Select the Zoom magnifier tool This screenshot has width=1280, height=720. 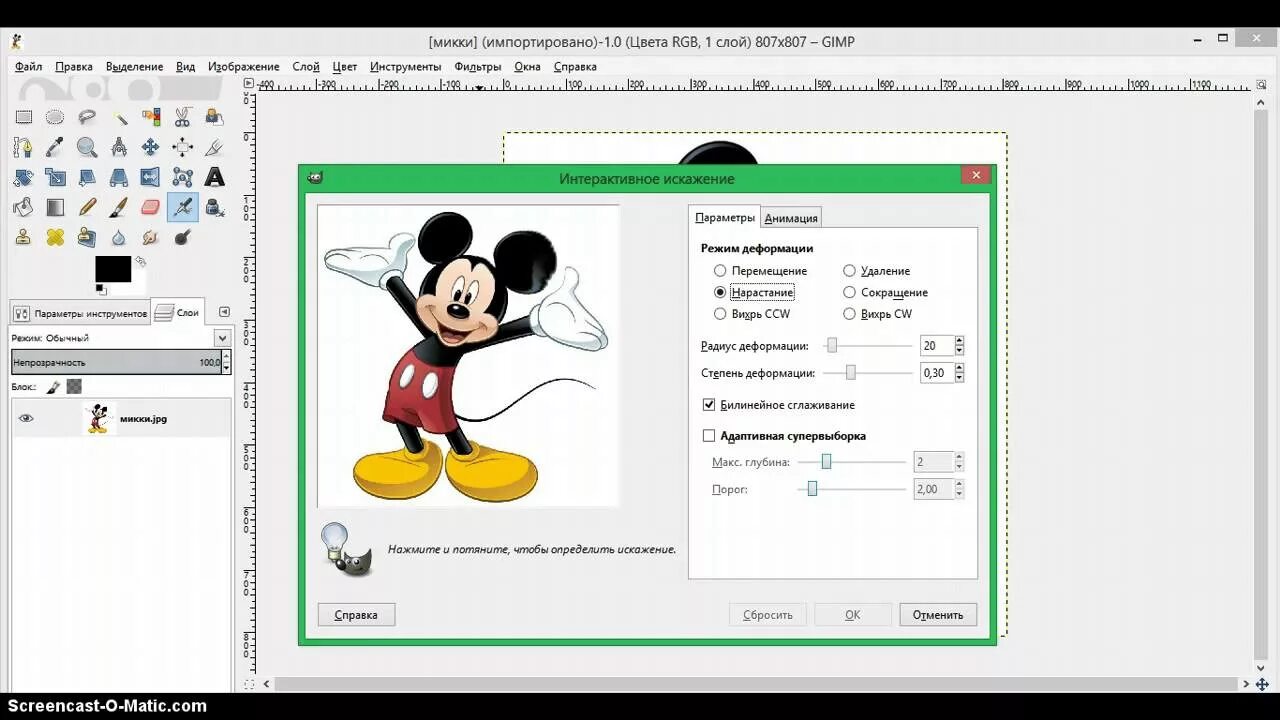(87, 148)
